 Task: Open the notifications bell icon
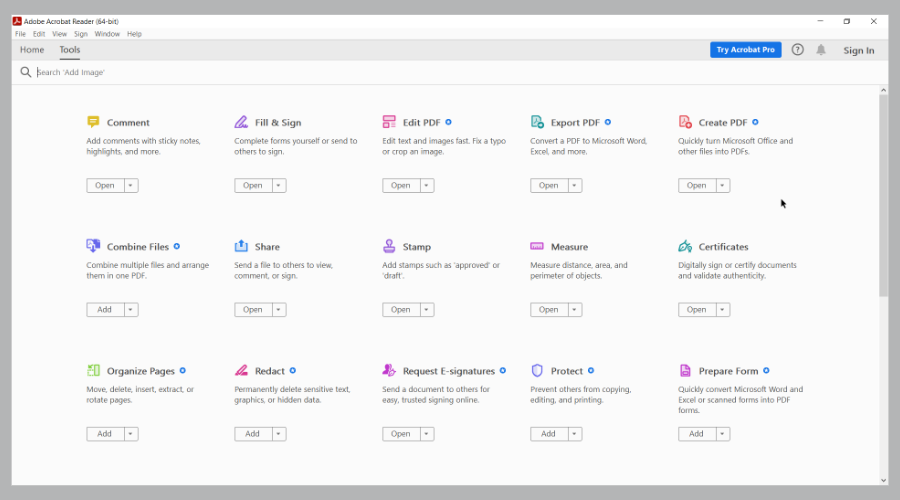(821, 50)
